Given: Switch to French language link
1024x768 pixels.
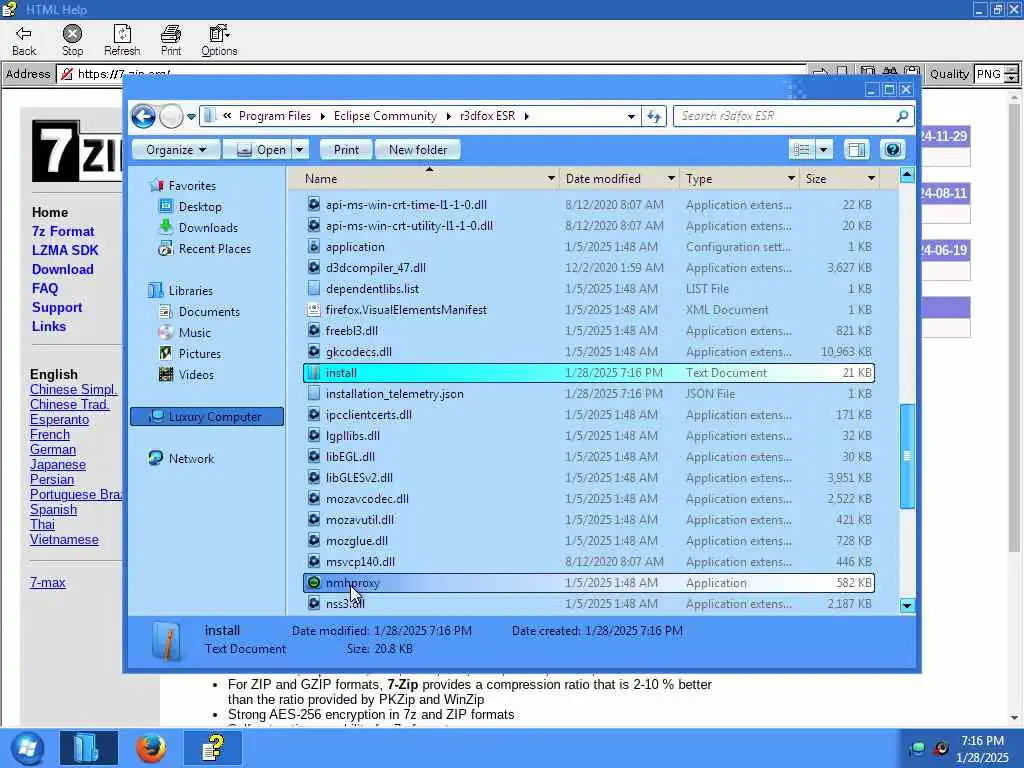Looking at the screenshot, I should pos(50,434).
